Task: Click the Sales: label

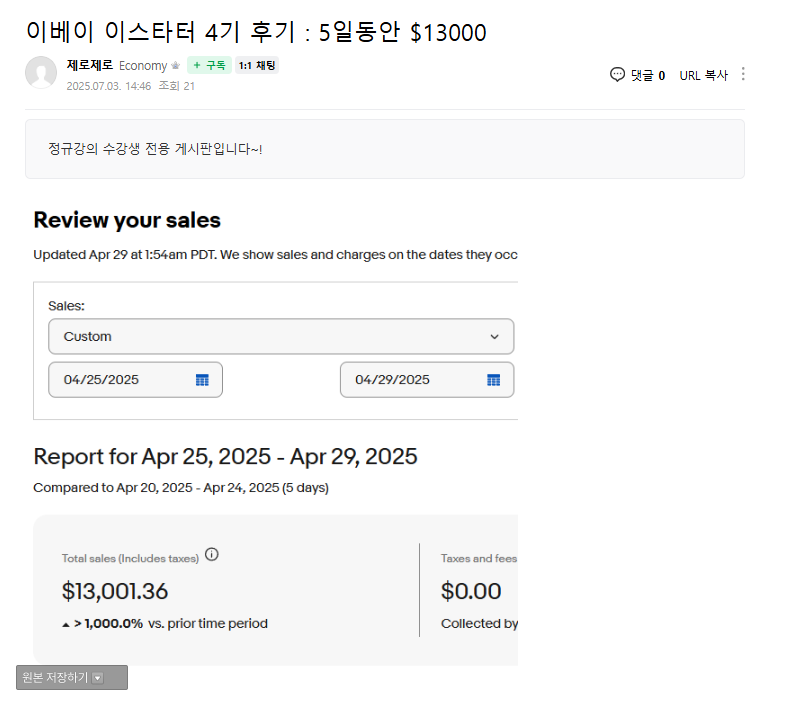Action: [66, 306]
